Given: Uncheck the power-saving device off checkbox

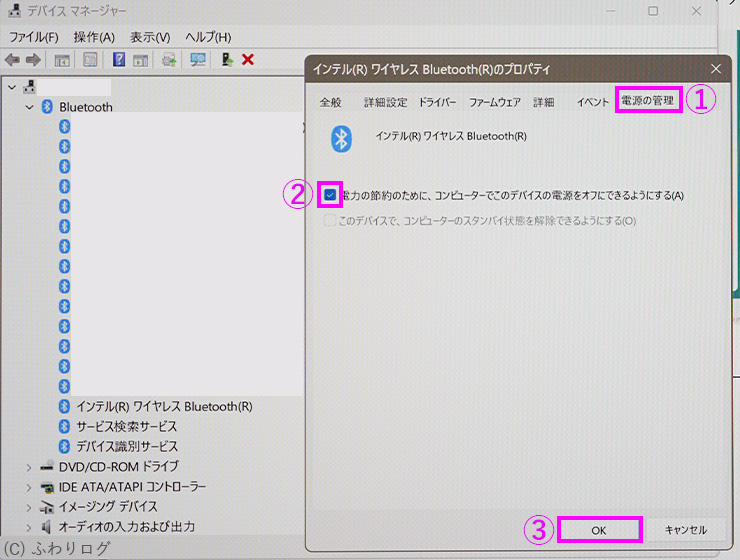Looking at the screenshot, I should click(x=331, y=194).
